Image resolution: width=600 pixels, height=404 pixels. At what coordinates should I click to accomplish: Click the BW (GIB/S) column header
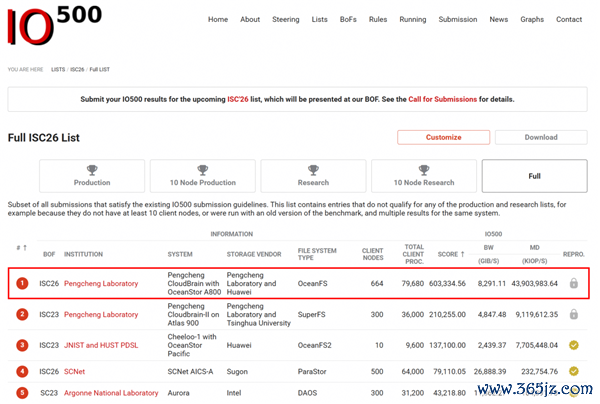coord(489,254)
